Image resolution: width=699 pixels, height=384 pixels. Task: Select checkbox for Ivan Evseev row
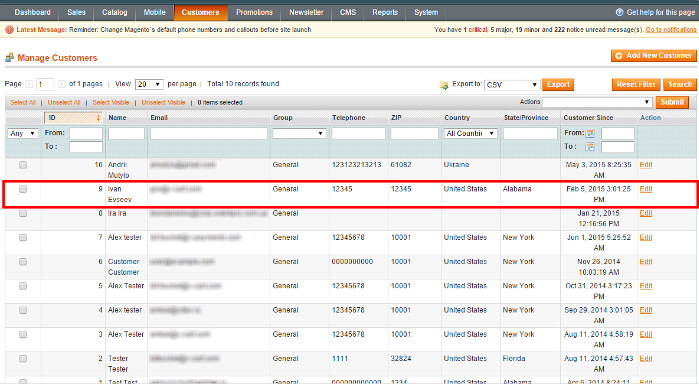pos(23,189)
